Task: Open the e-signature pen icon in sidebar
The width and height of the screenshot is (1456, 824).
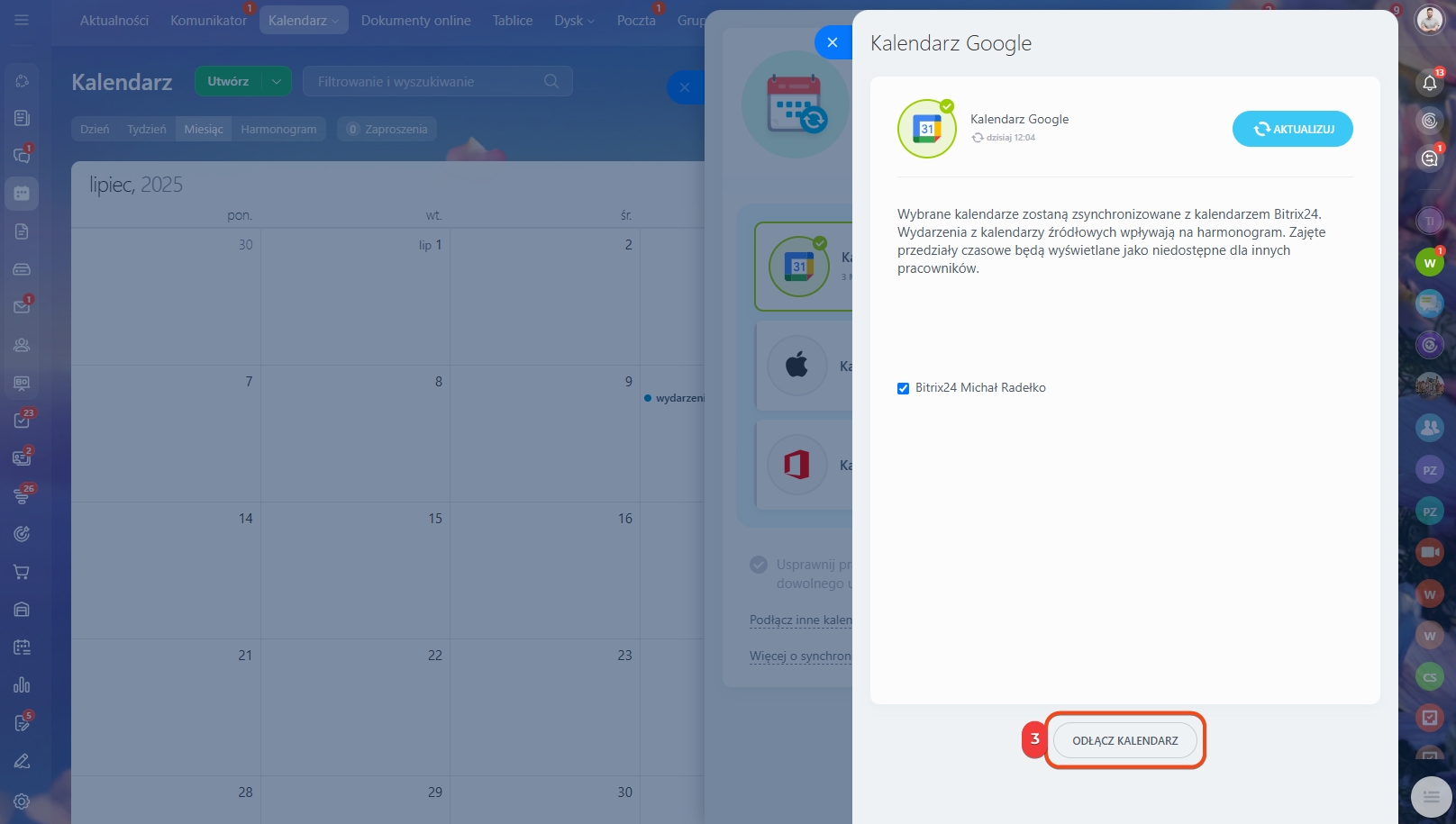Action: [22, 761]
